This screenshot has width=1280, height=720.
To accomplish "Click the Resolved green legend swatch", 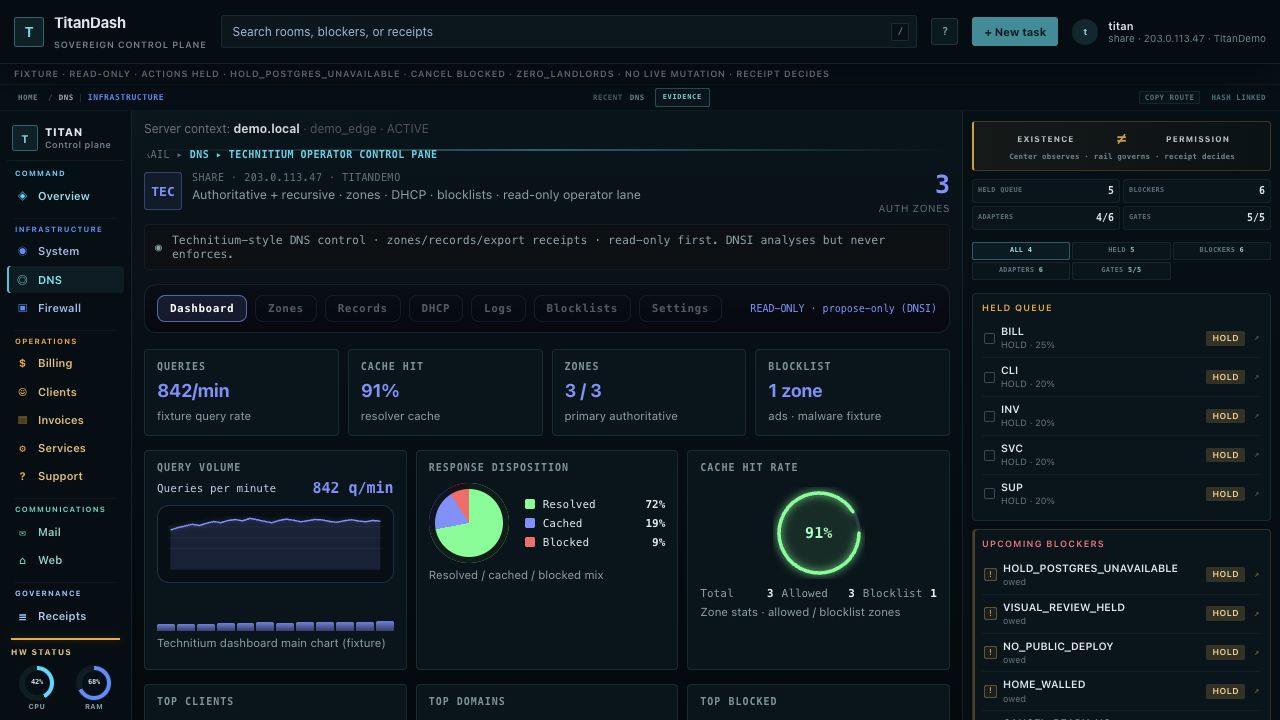I will [x=530, y=504].
